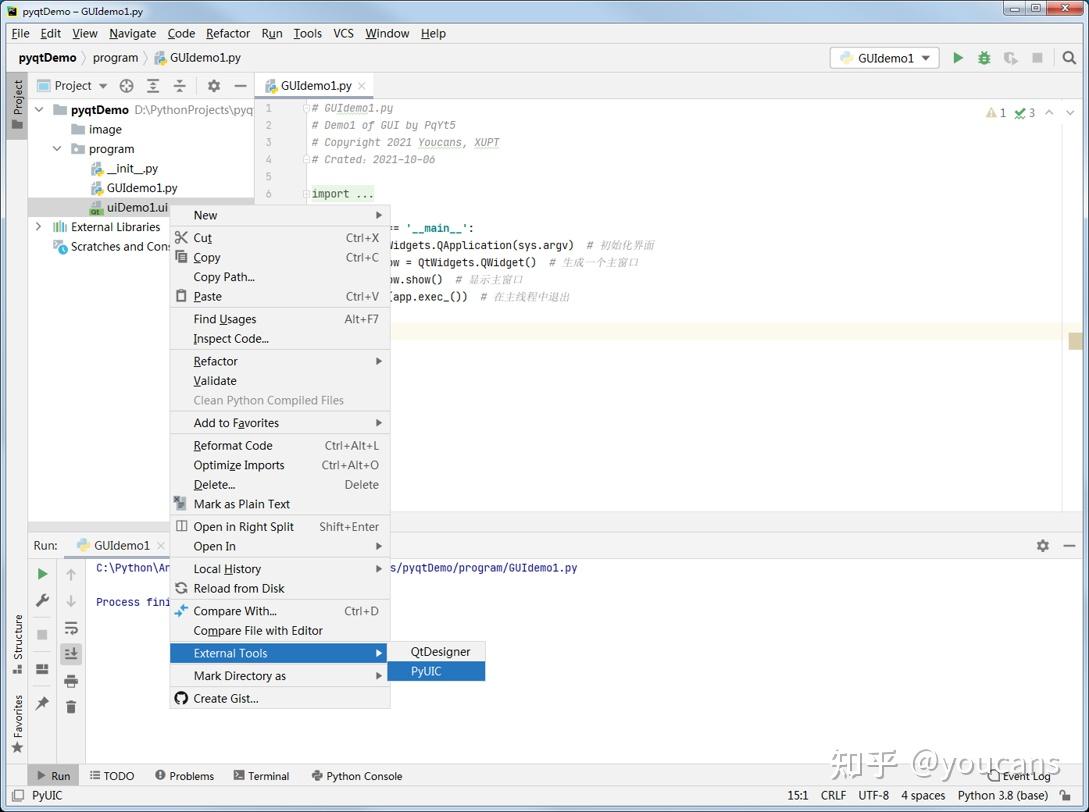Open Project panel settings gear
The image size is (1089, 812).
pos(213,85)
